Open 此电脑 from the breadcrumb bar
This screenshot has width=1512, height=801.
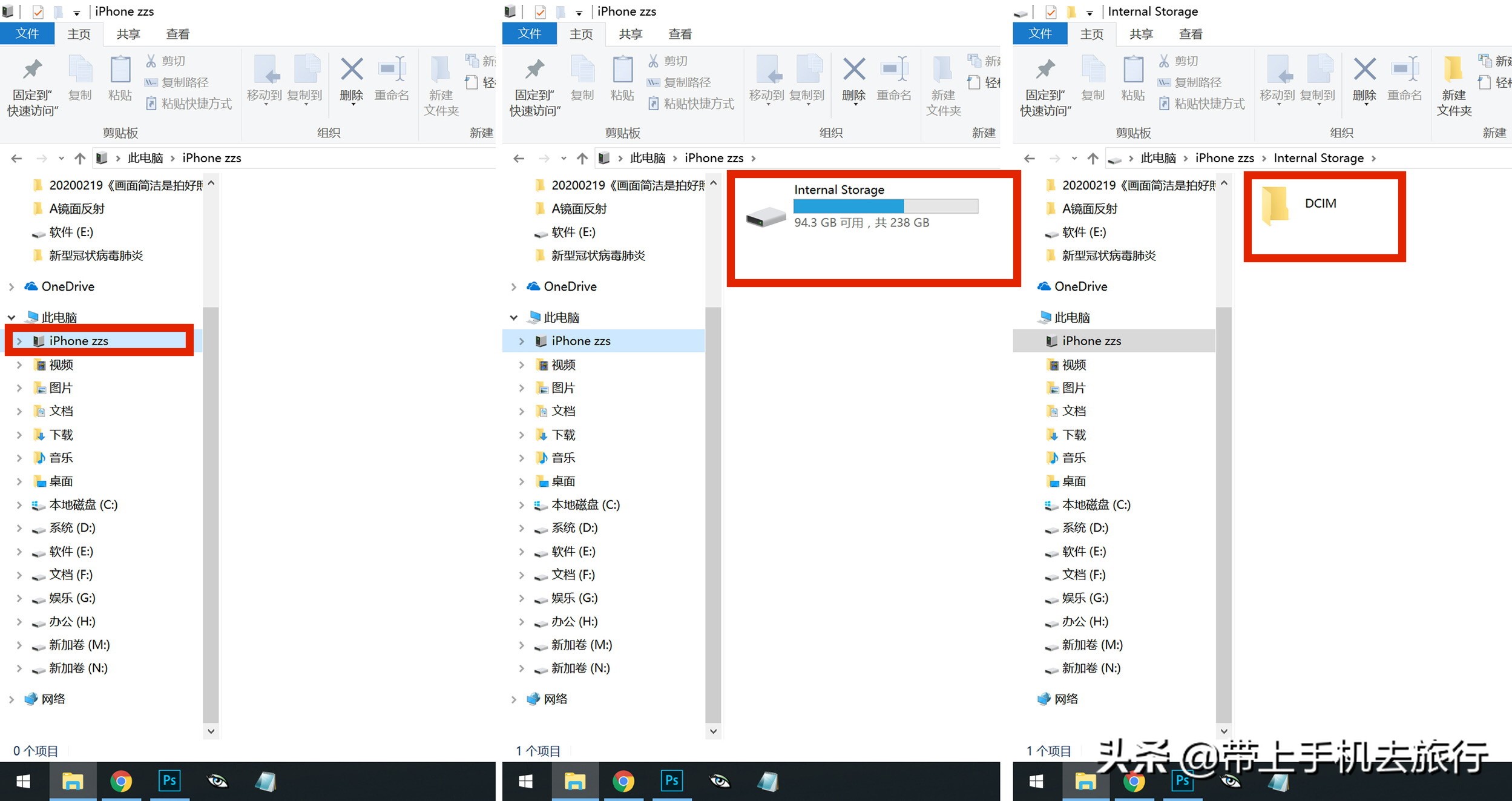coord(145,157)
